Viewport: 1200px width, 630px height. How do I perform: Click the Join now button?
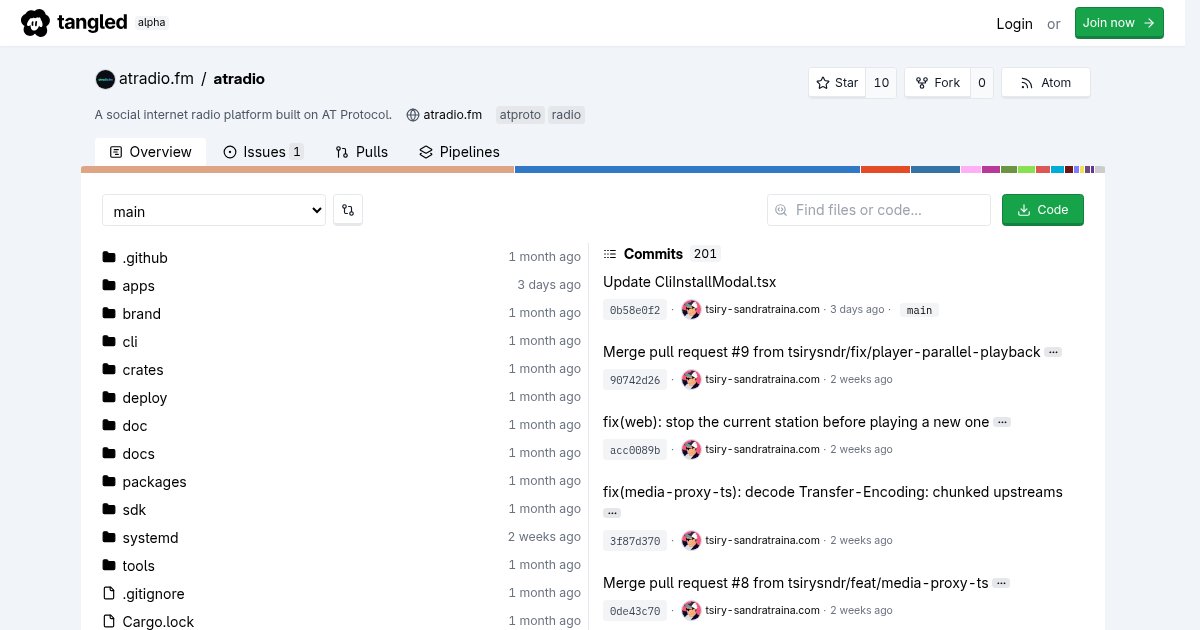pyautogui.click(x=1119, y=23)
